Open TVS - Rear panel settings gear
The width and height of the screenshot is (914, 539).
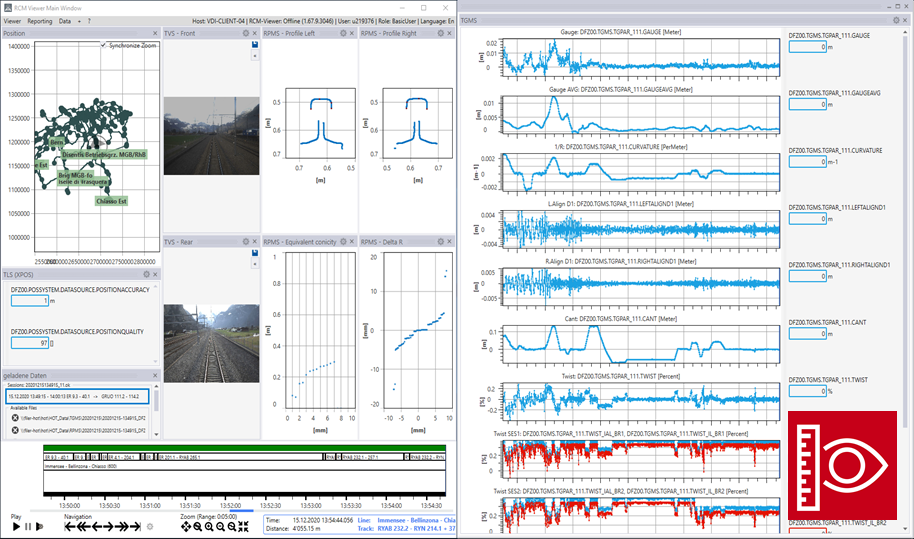pos(246,241)
